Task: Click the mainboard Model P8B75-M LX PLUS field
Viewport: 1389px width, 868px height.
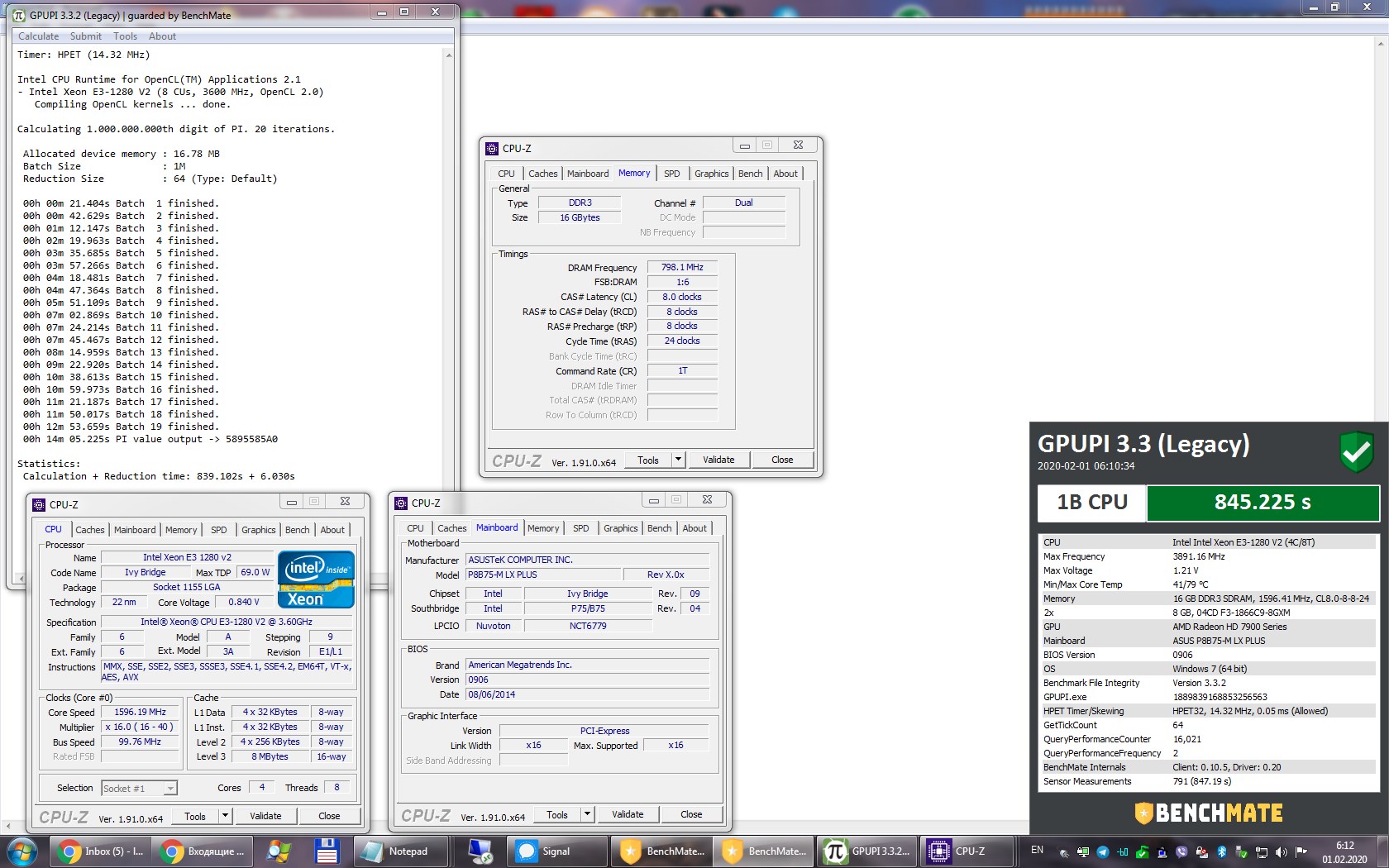Action: (543, 575)
